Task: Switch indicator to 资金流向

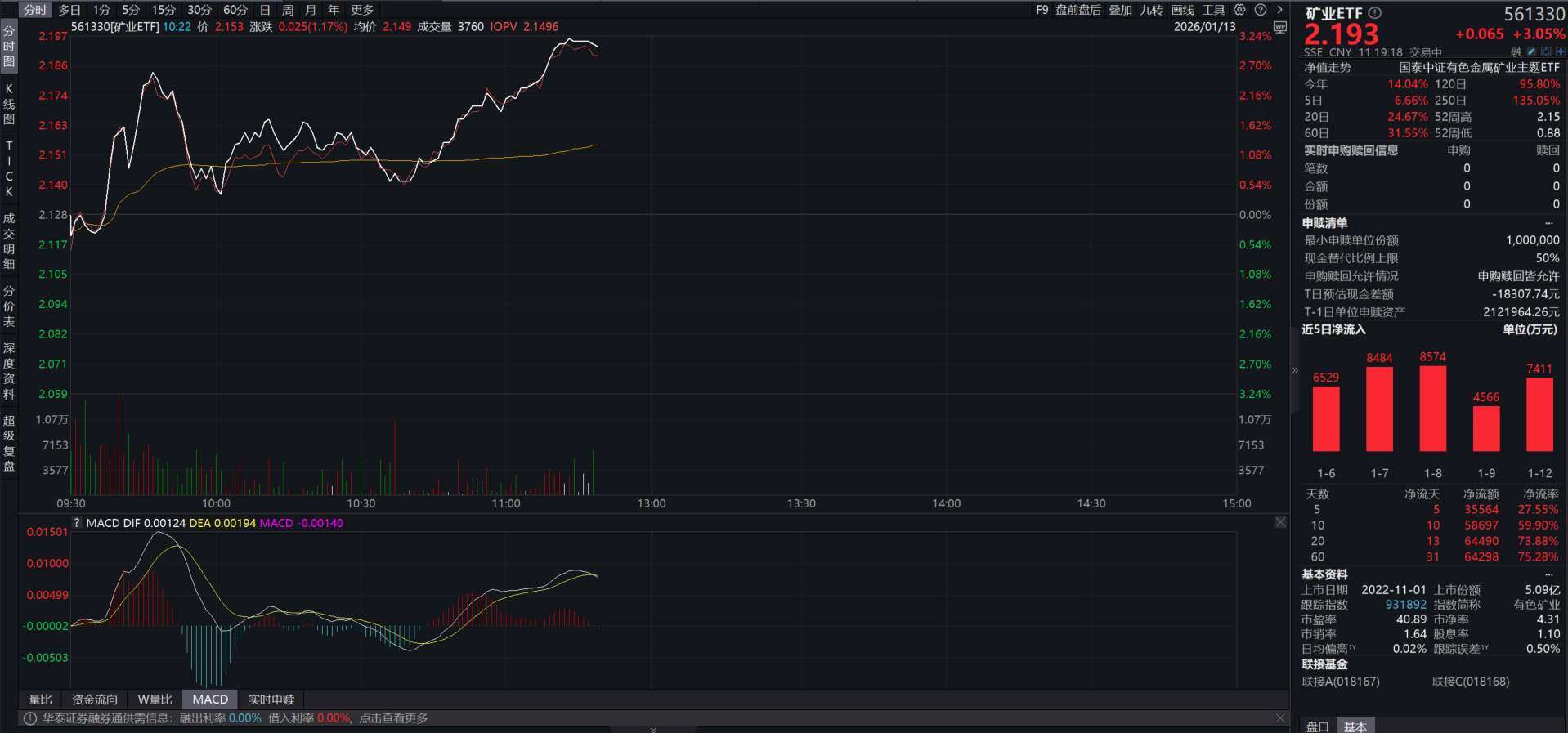Action: [x=95, y=699]
